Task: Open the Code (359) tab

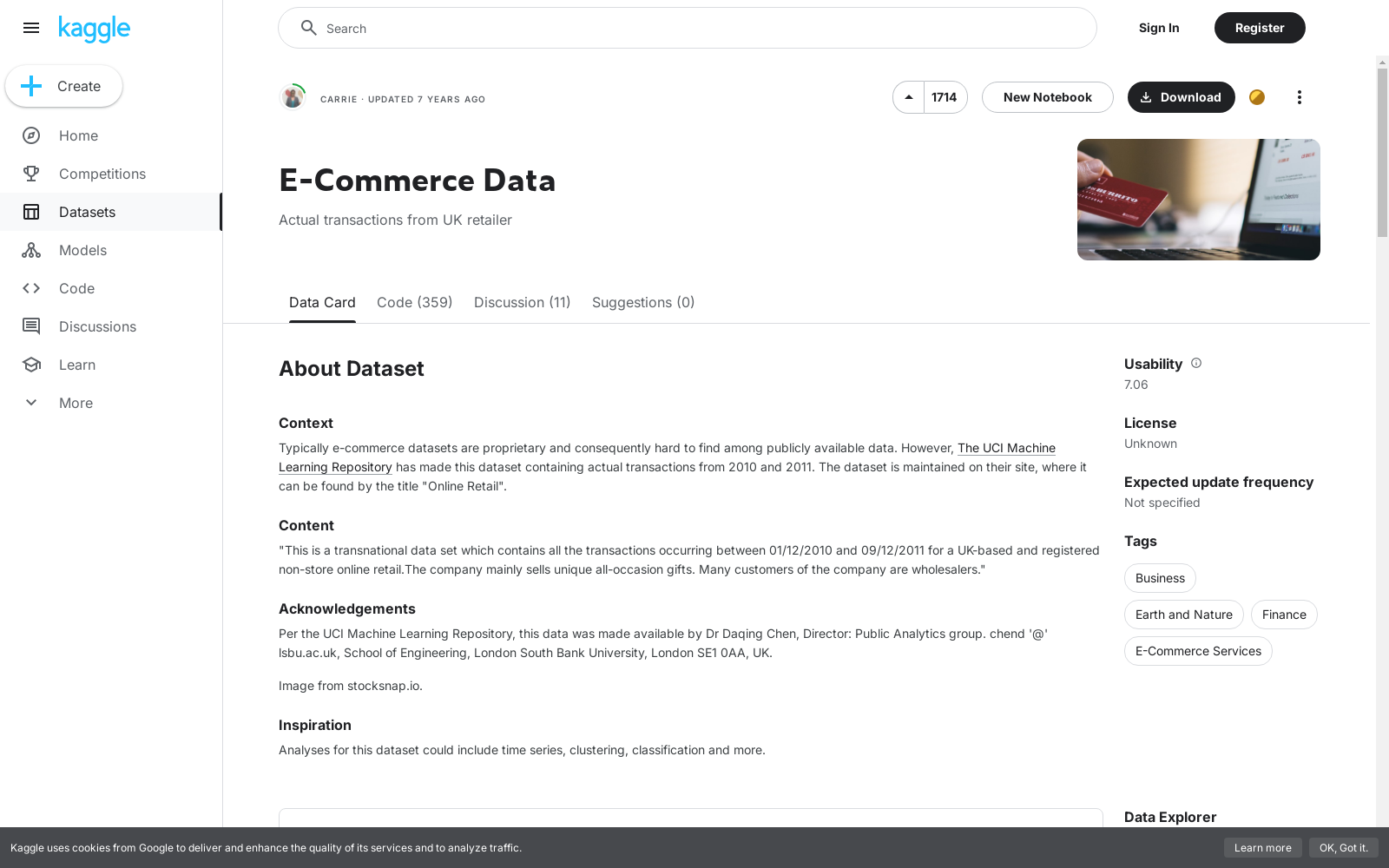Action: pos(415,302)
